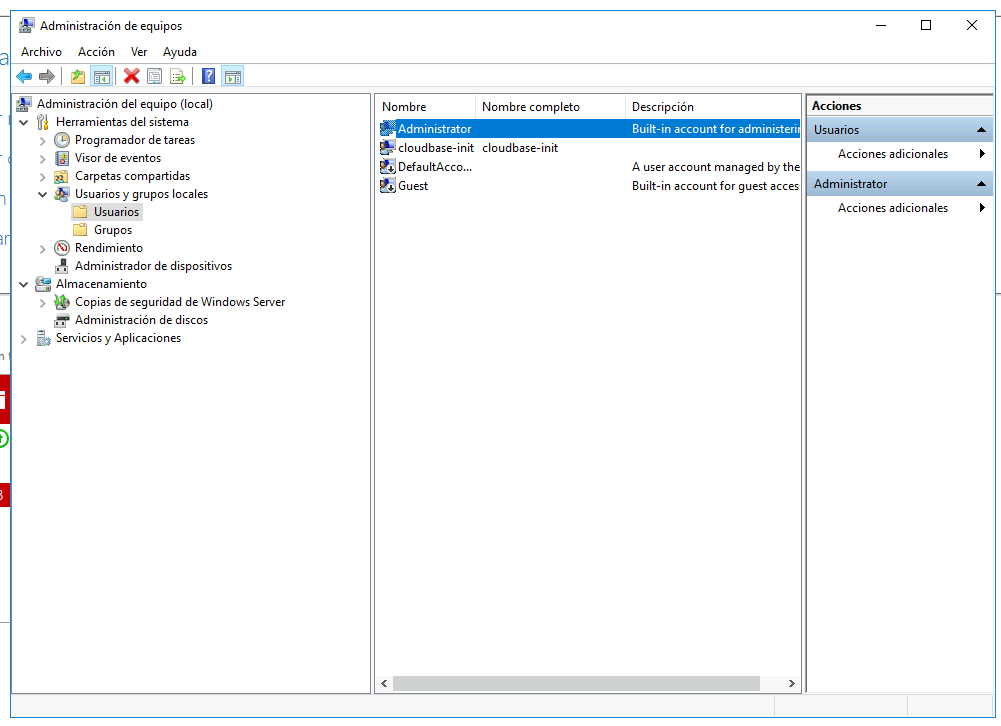
Task: Select the Grupos folder in tree
Action: coord(113,230)
